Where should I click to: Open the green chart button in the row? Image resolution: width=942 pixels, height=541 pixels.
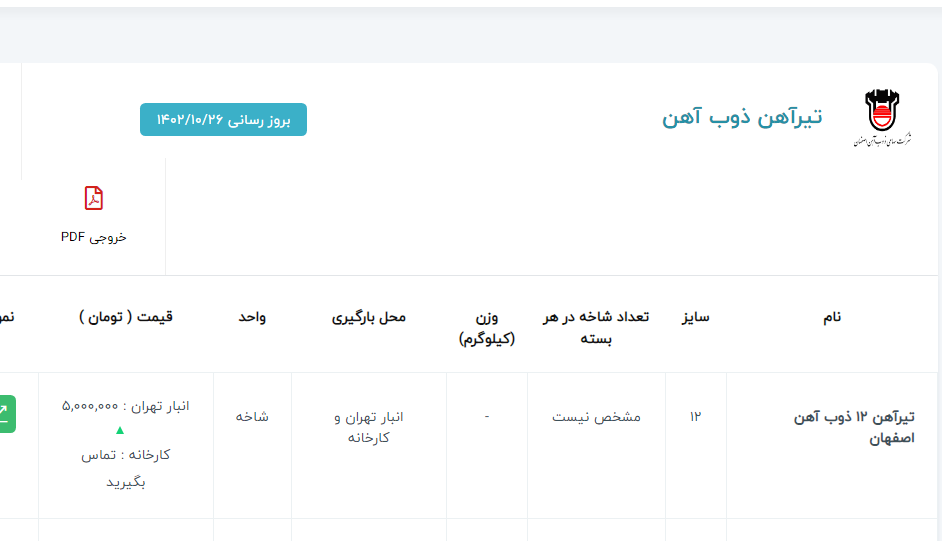[x=6, y=414]
